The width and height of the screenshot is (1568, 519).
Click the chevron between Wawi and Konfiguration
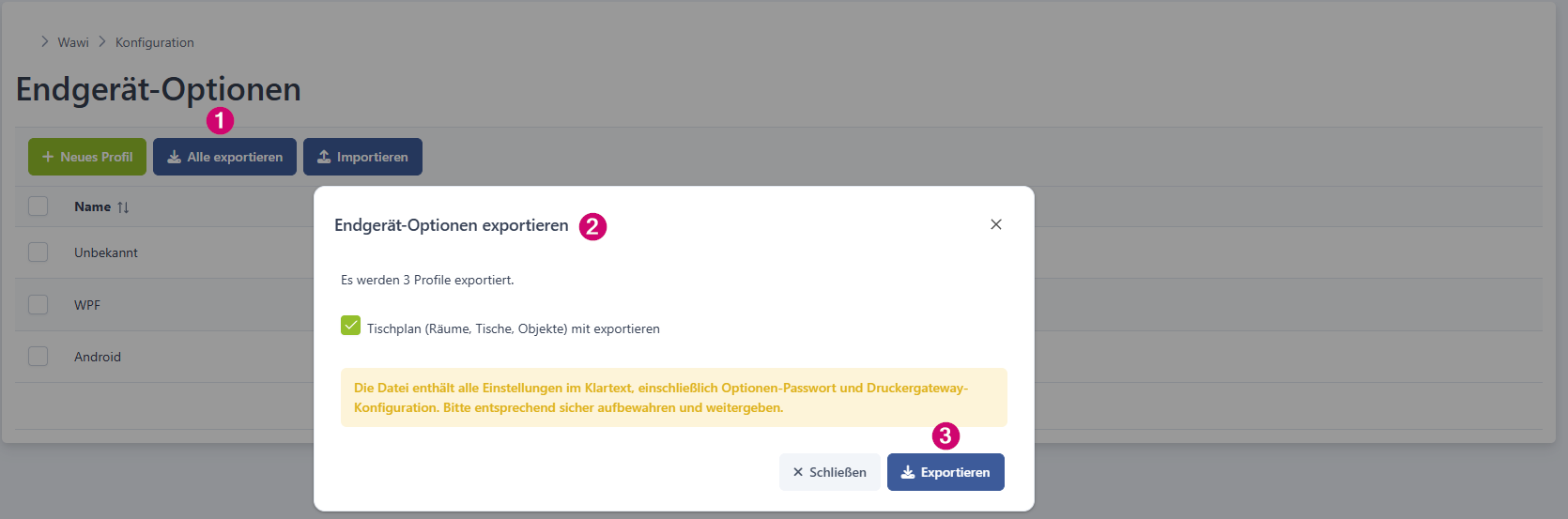102,41
